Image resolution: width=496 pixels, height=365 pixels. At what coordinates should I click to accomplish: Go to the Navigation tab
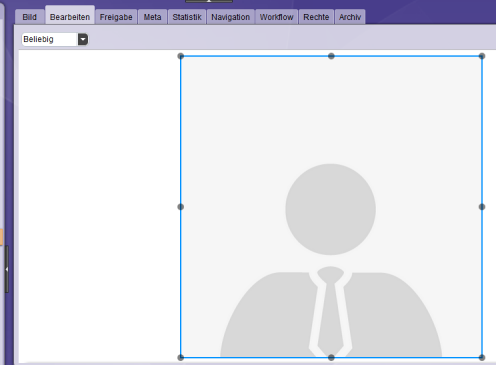click(231, 17)
